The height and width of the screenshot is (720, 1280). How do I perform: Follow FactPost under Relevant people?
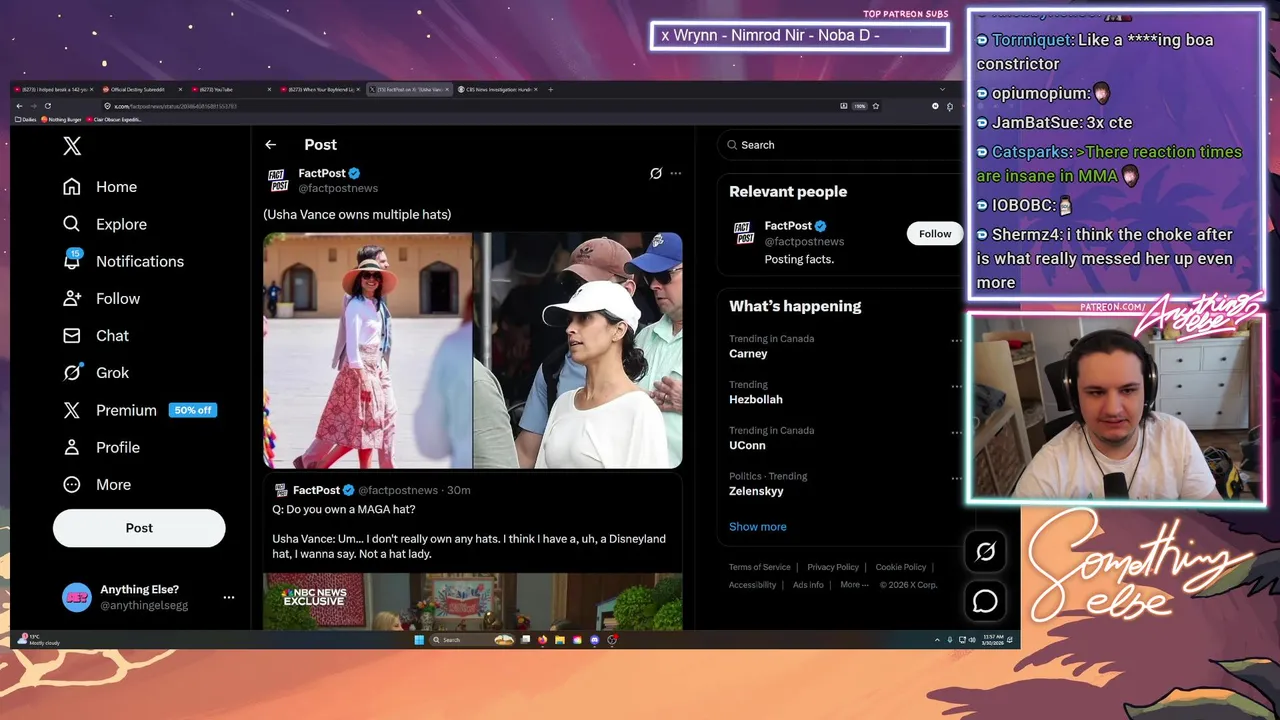pyautogui.click(x=935, y=234)
